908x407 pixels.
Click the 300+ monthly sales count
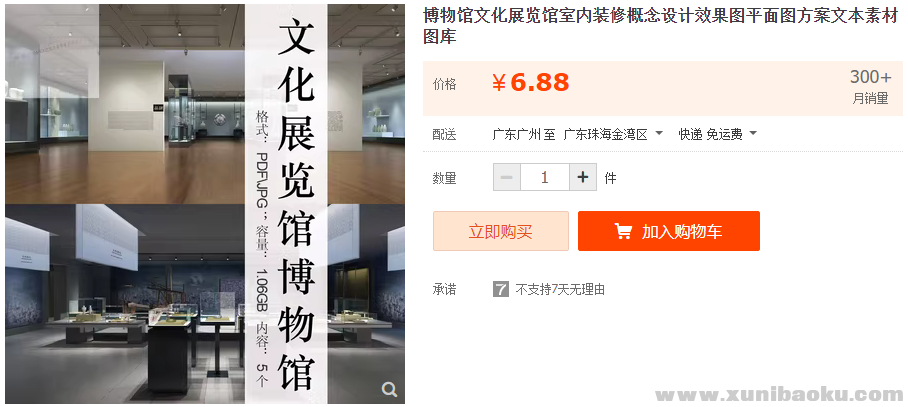(x=870, y=76)
